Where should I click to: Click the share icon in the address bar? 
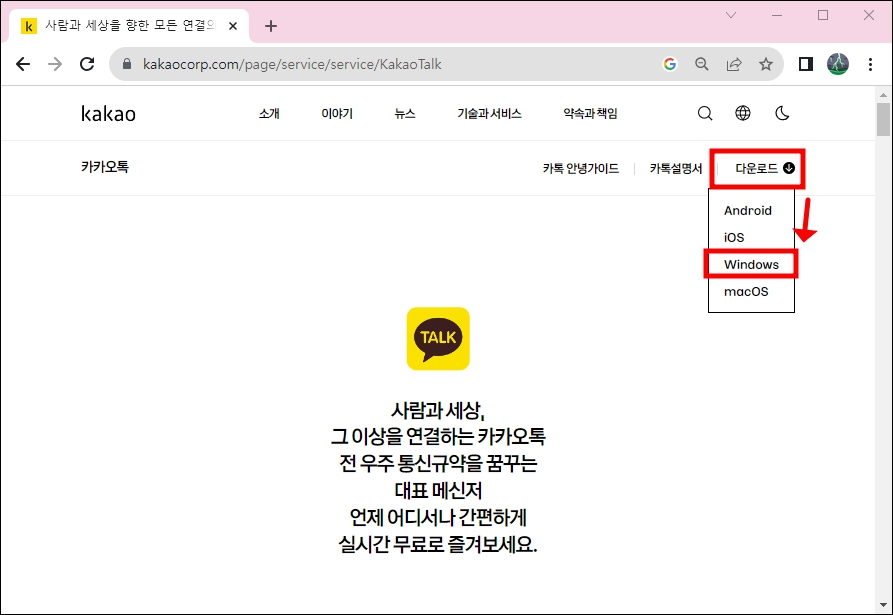tap(734, 62)
